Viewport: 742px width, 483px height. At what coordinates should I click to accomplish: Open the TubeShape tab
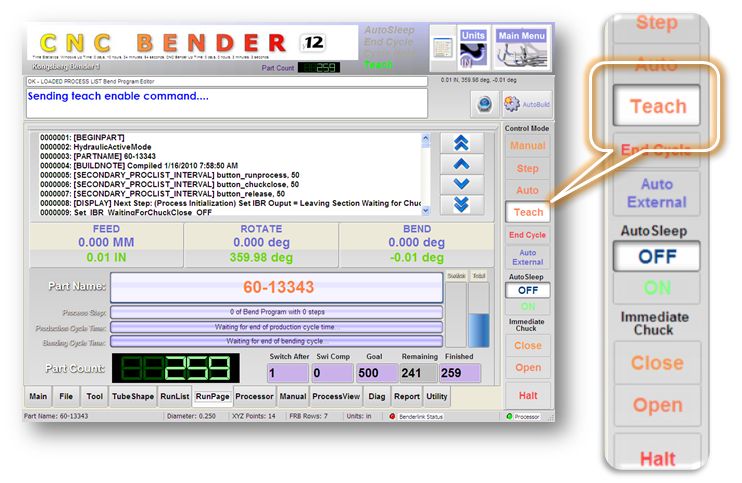pyautogui.click(x=131, y=397)
